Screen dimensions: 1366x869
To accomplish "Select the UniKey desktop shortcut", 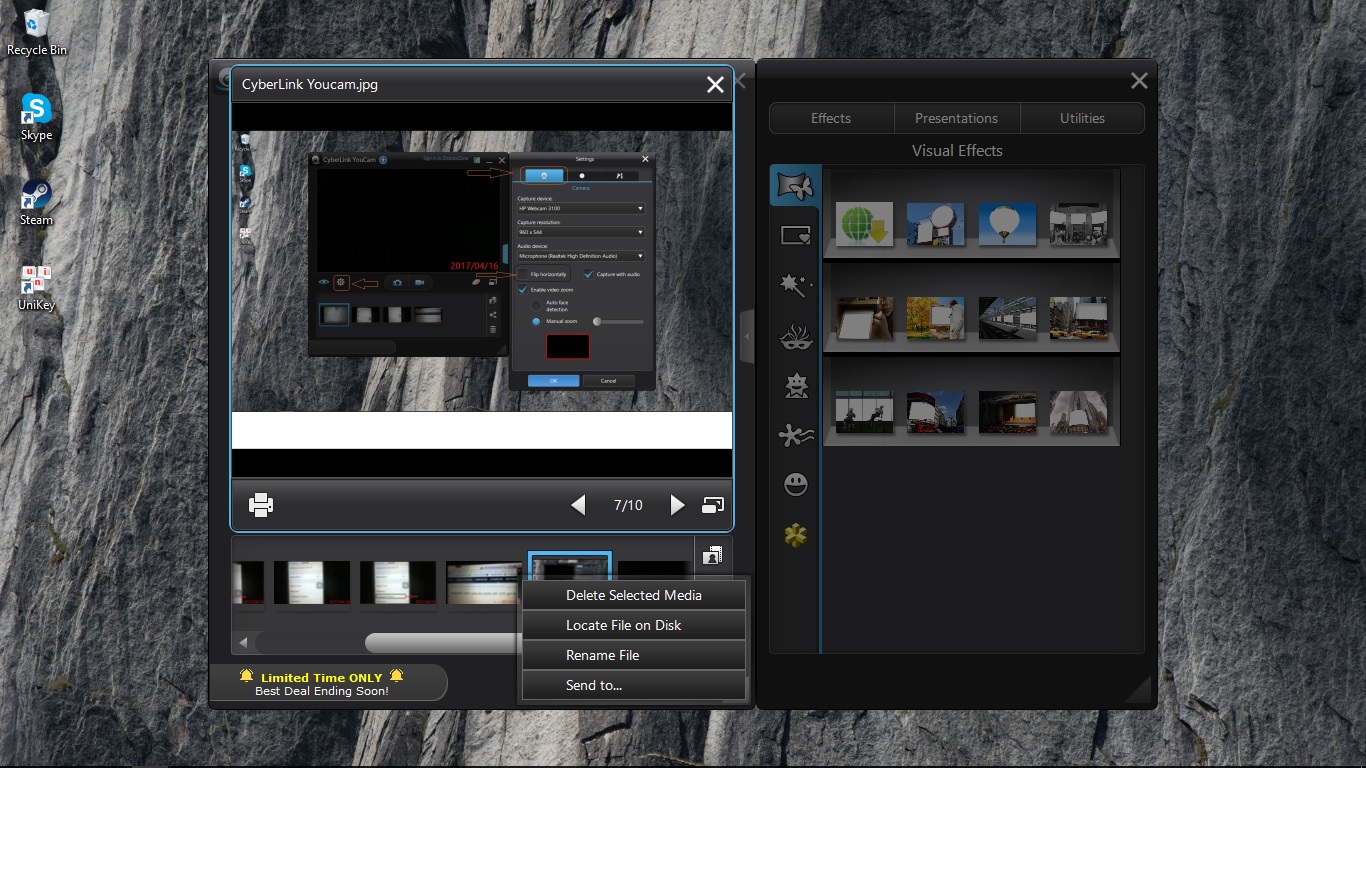I will pyautogui.click(x=37, y=288).
